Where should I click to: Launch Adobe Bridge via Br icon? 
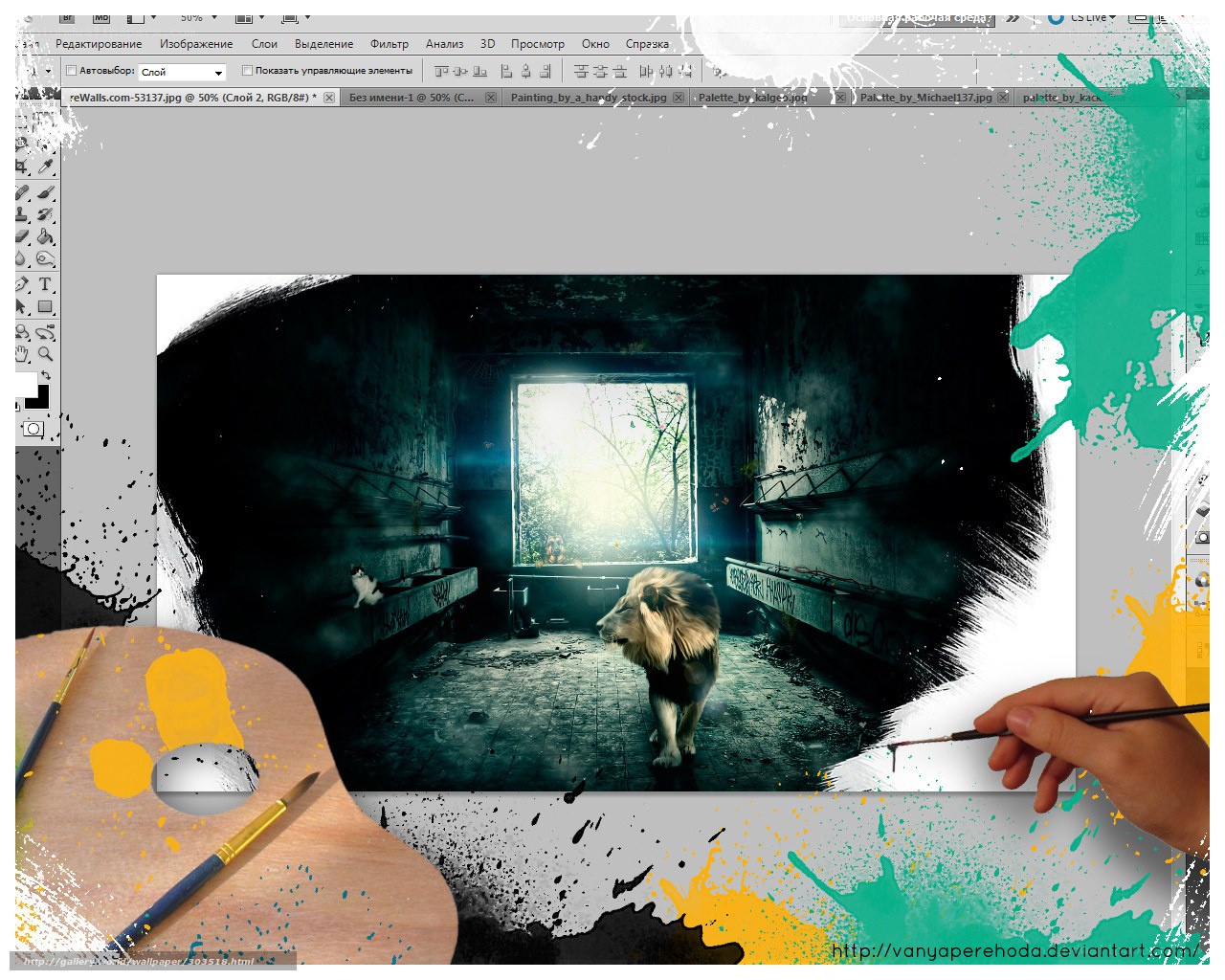tap(67, 18)
